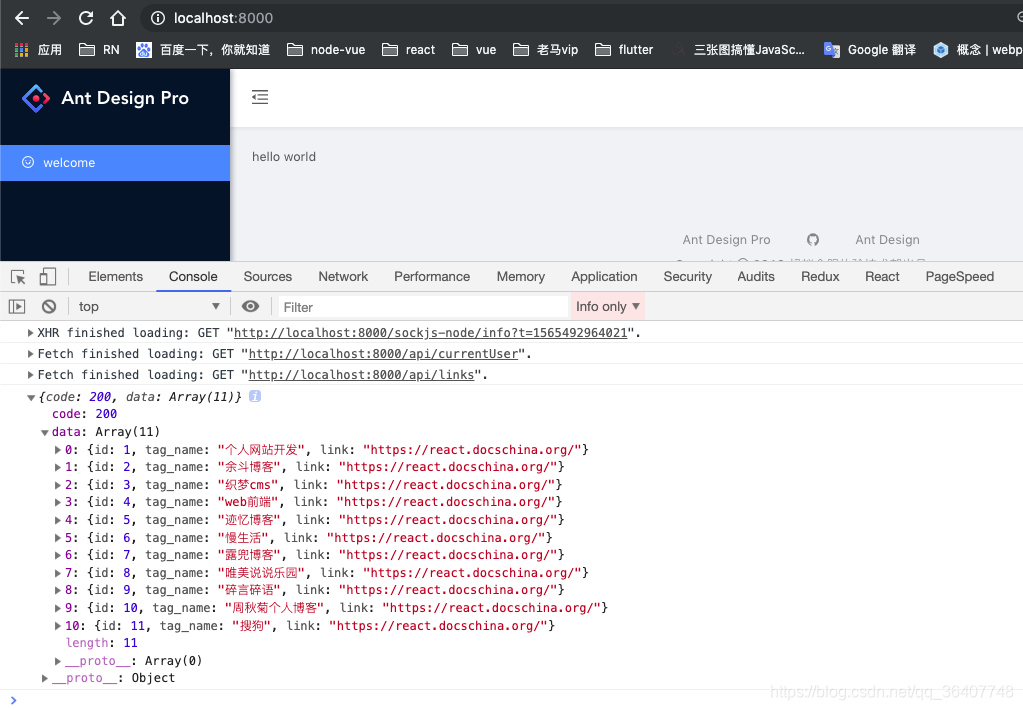Screen dimensions: 1023x710
Task: Switch to the Elements tab
Action: point(115,277)
